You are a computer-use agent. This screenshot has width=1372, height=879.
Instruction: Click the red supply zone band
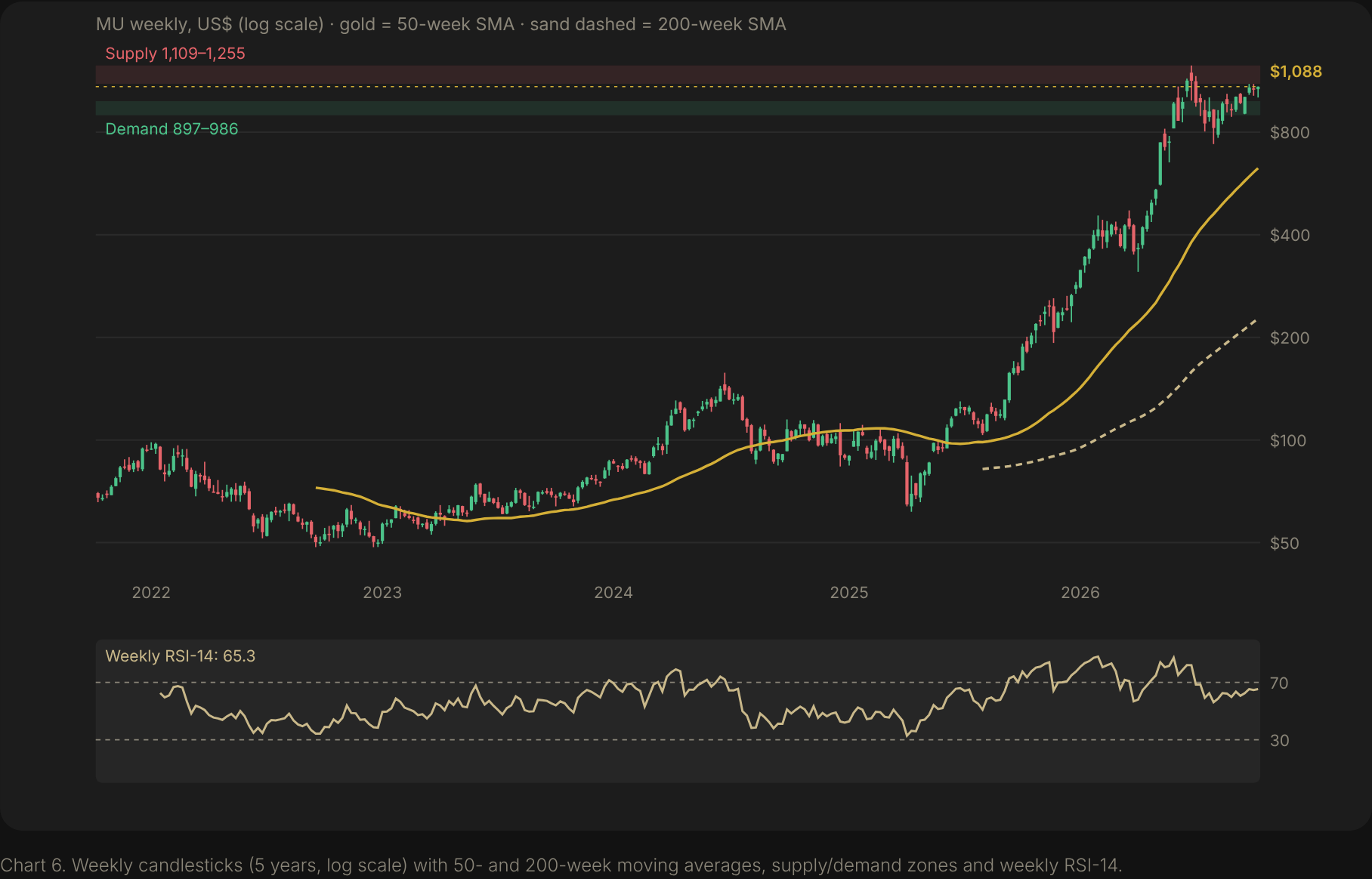click(x=678, y=75)
